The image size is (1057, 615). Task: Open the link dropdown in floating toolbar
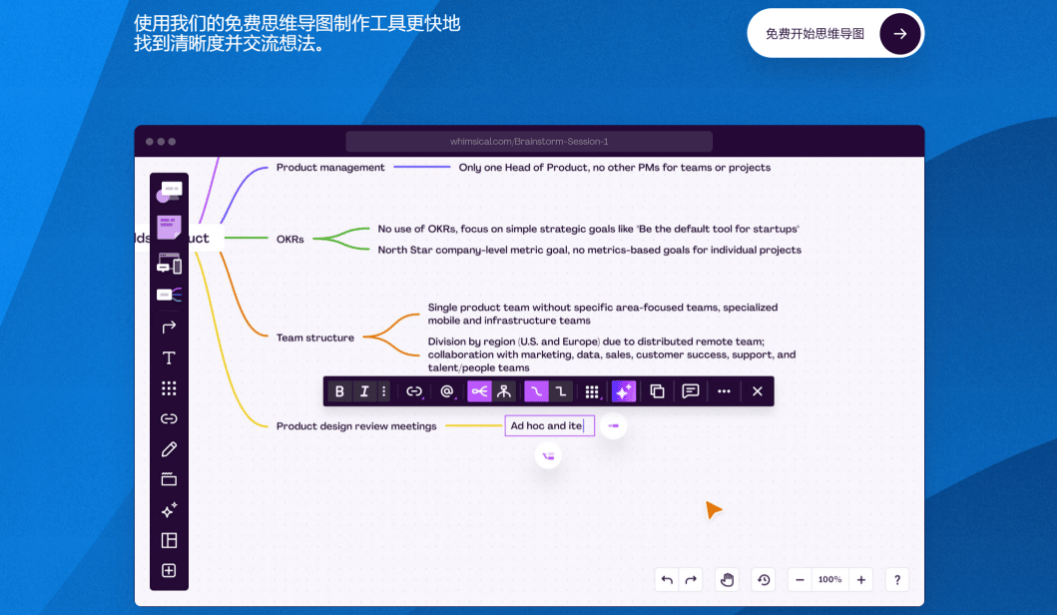click(414, 392)
